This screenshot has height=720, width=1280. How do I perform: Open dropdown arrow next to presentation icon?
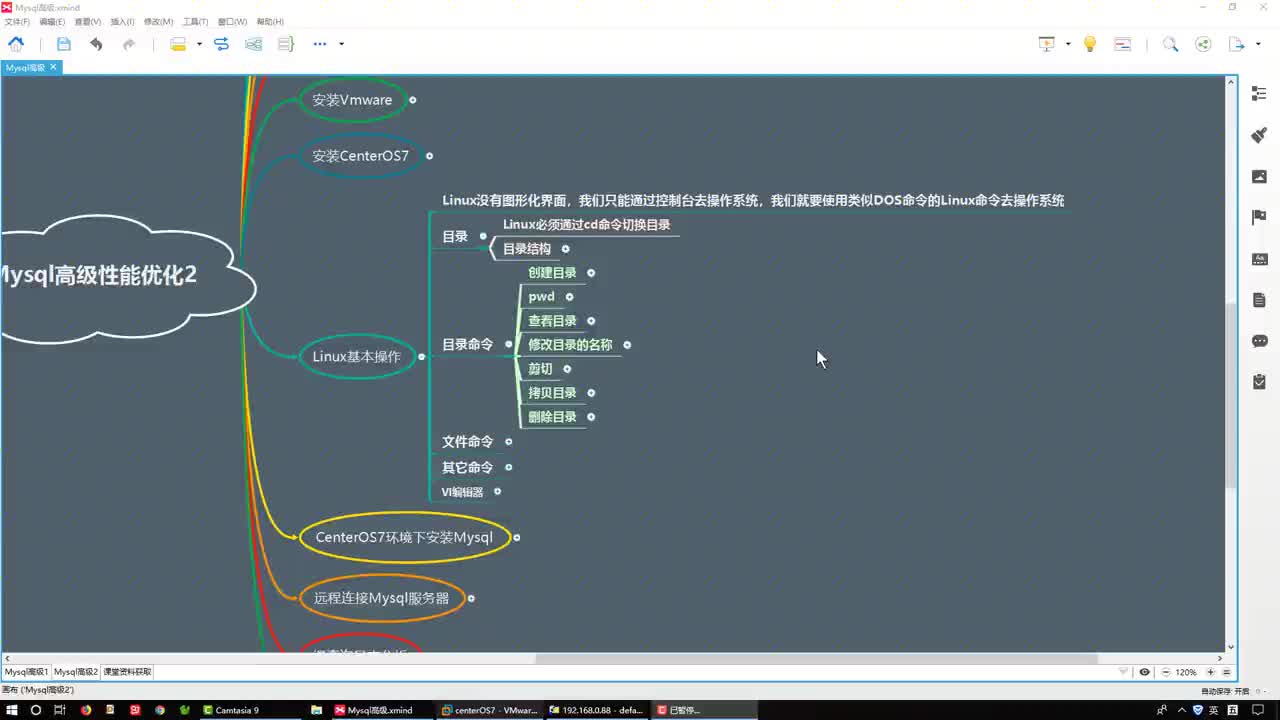(1068, 44)
